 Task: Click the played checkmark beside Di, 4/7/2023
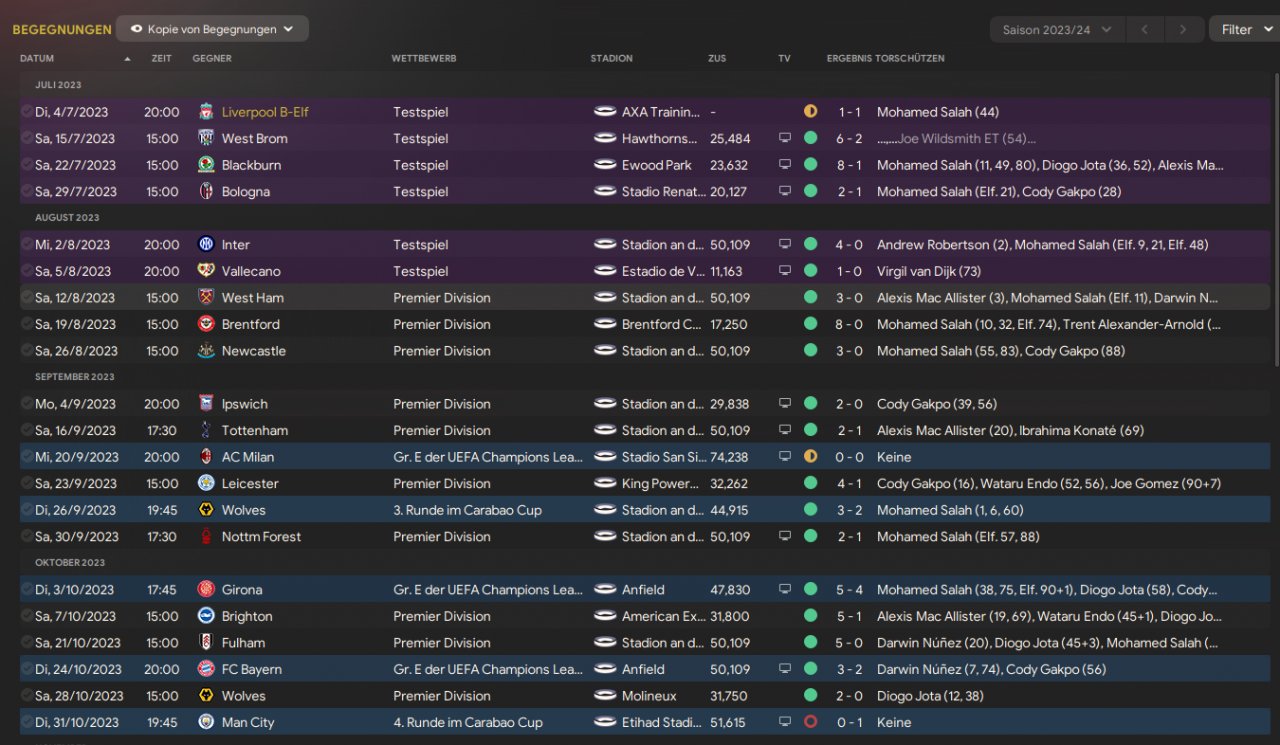point(27,112)
